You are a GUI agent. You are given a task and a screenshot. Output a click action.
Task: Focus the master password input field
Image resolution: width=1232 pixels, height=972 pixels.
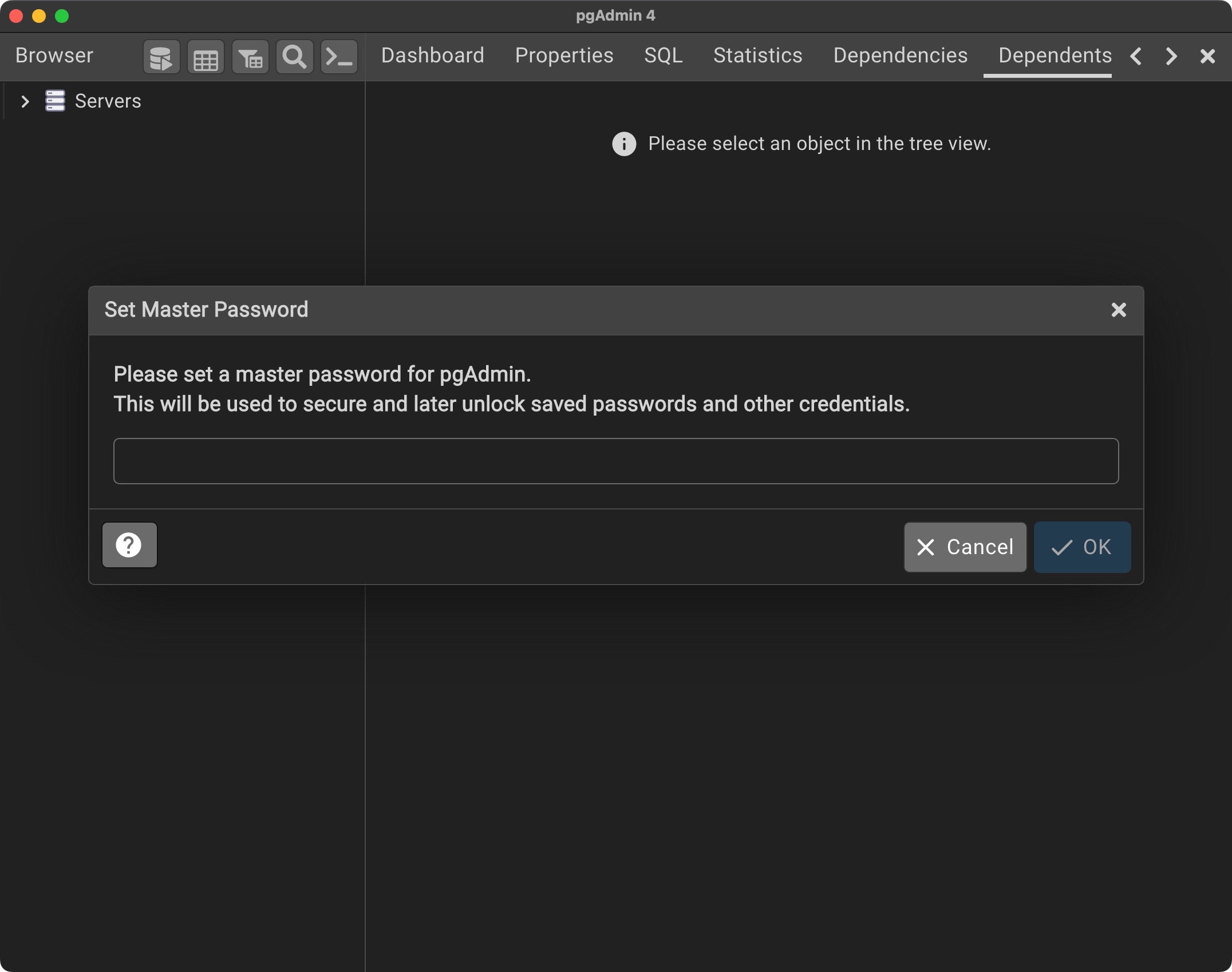tap(615, 461)
